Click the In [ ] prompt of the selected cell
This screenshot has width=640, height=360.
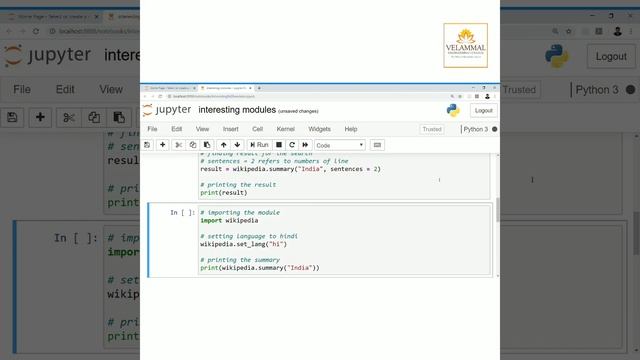[x=182, y=213]
